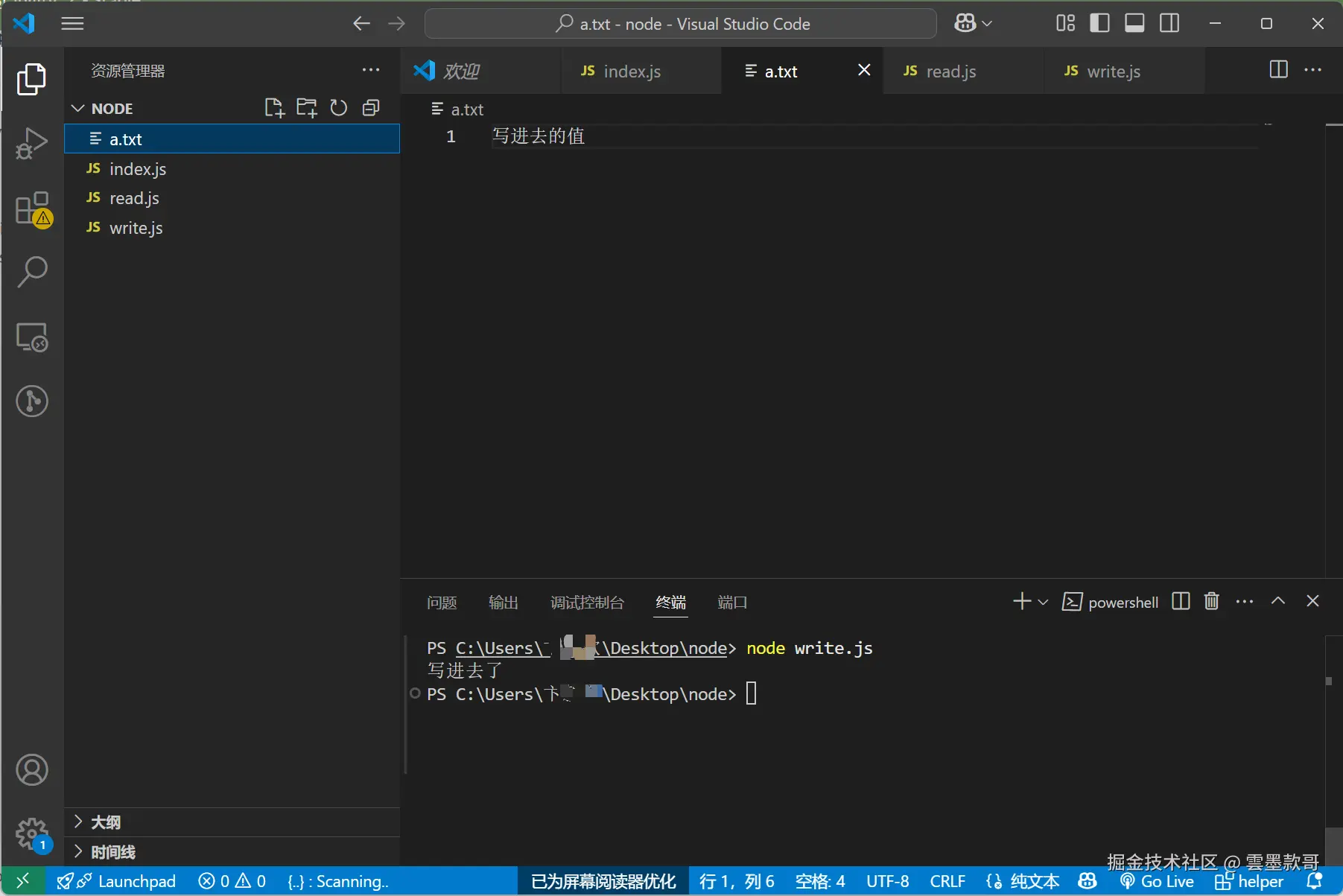Open the command center search box
Image resolution: width=1343 pixels, height=896 pixels.
click(x=681, y=24)
